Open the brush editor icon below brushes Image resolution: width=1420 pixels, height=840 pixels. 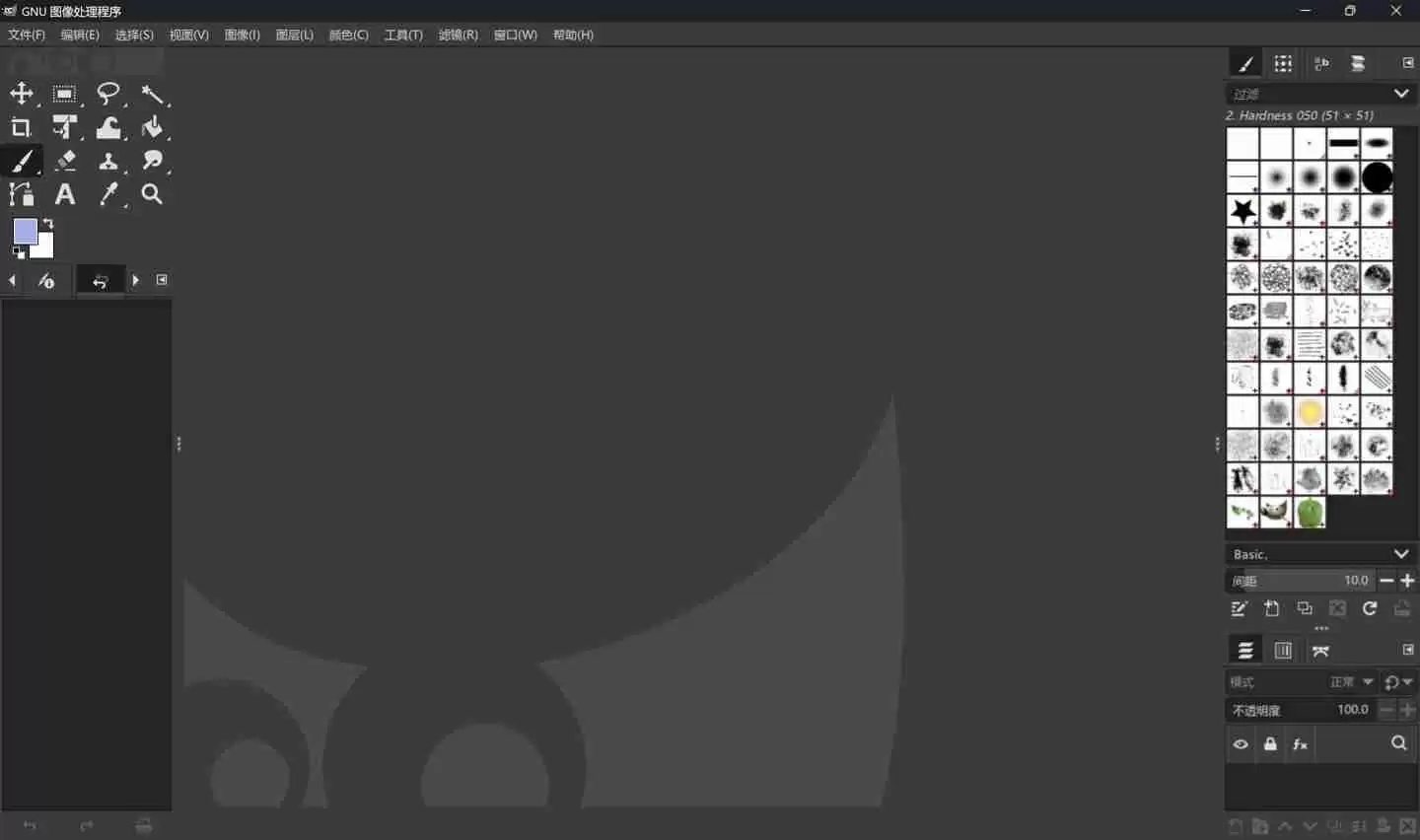pyautogui.click(x=1240, y=609)
